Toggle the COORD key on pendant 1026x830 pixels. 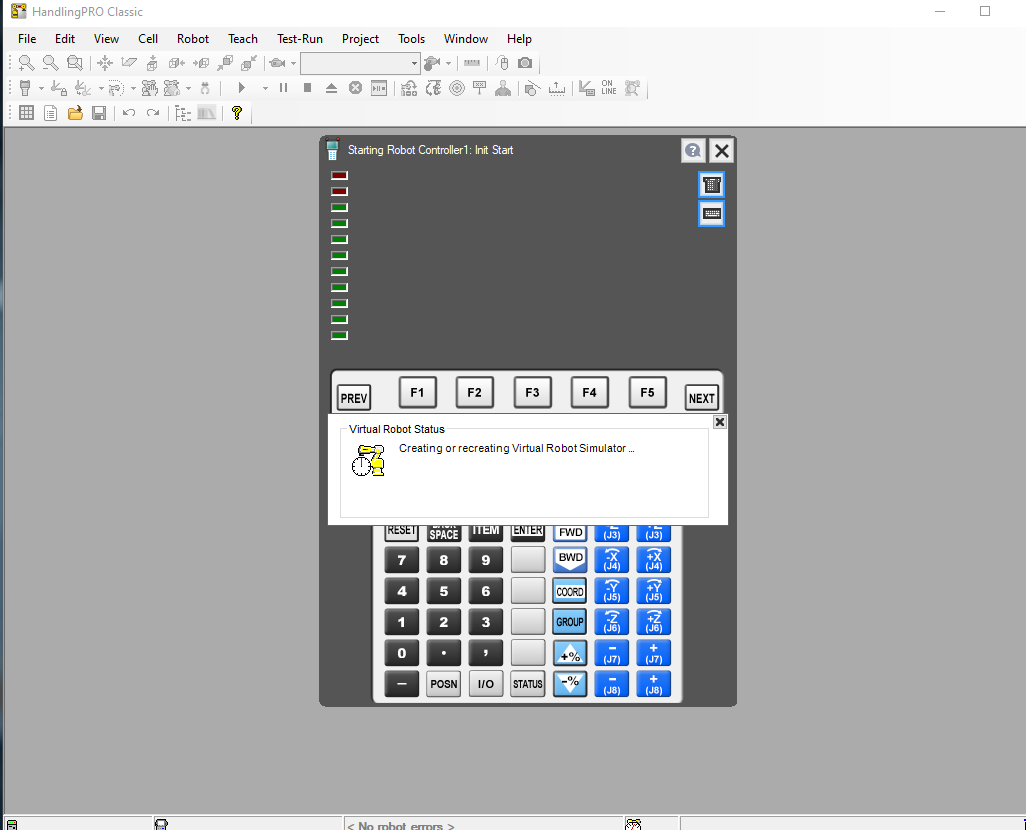pos(570,592)
